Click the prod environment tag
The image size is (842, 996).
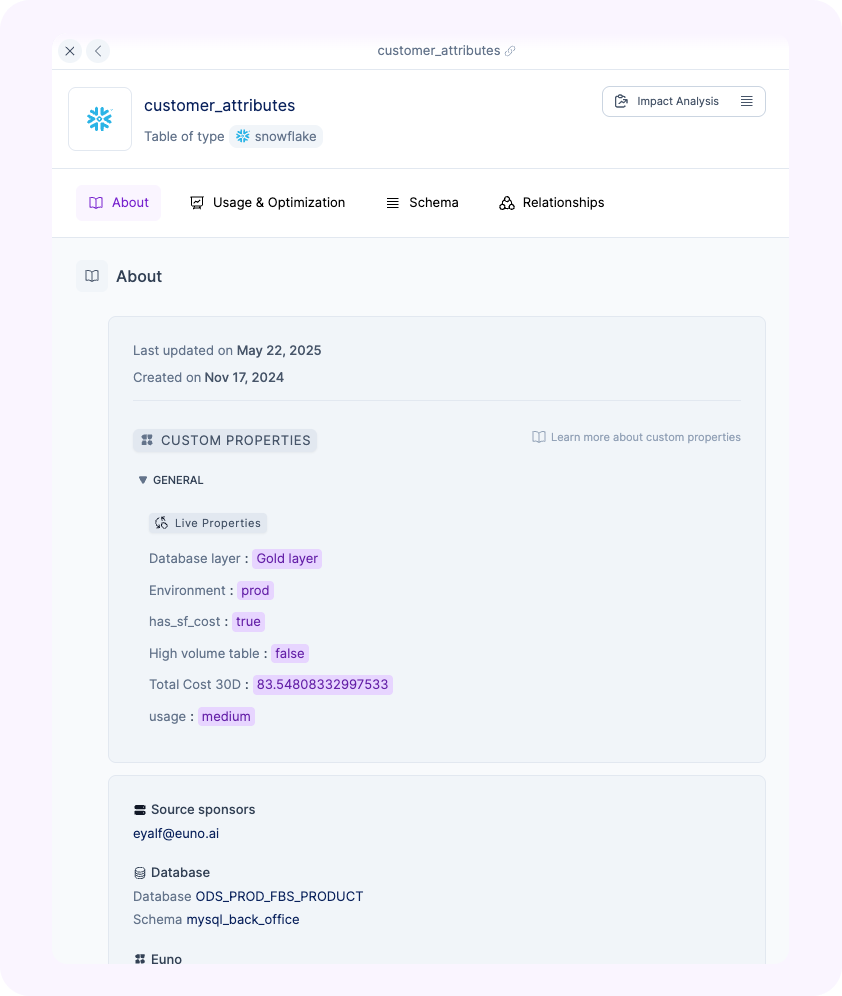(255, 590)
